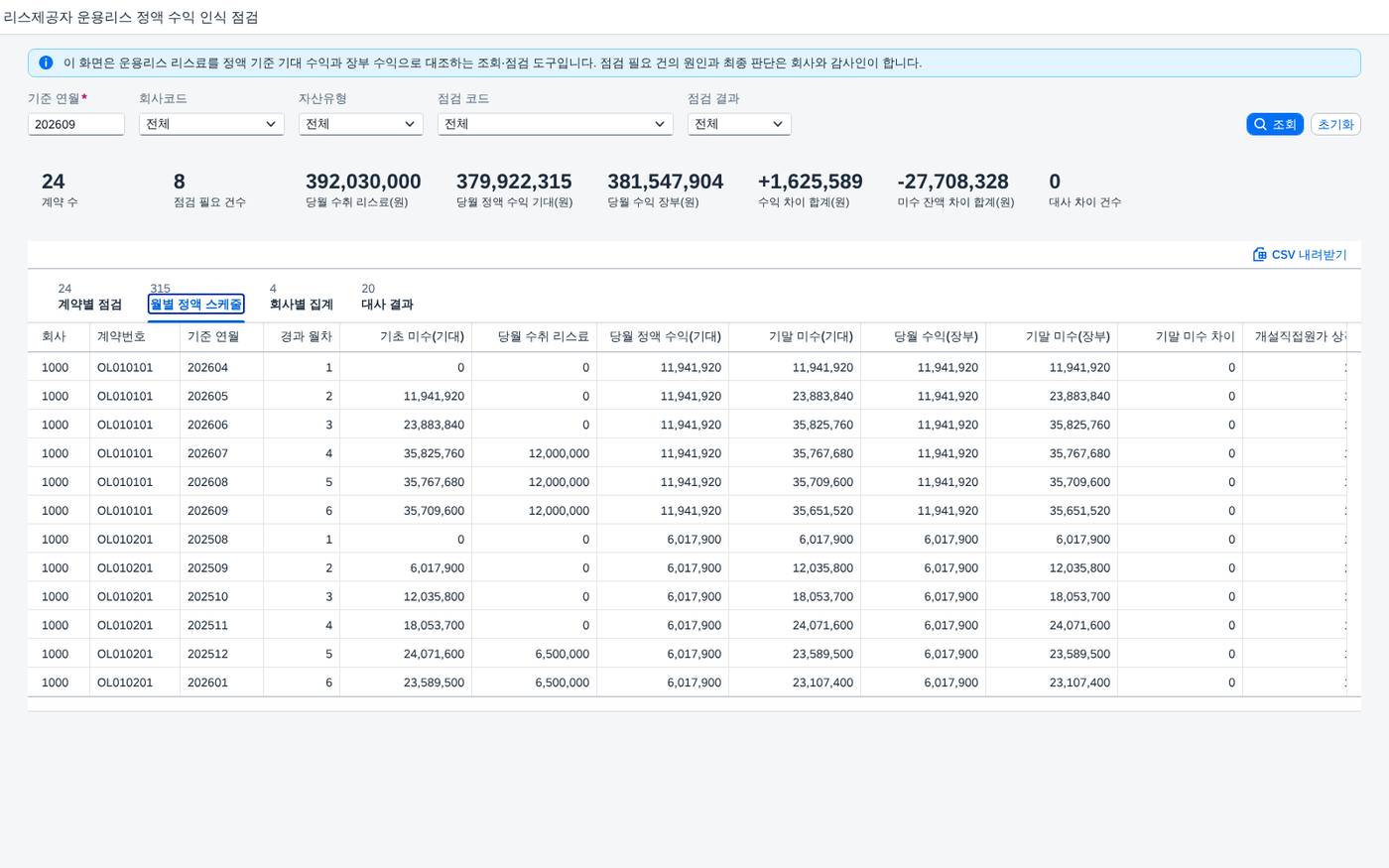Click the +1,625,589 수익 차이 합계 figure
Screen dimensions: 1389x868
(810, 182)
